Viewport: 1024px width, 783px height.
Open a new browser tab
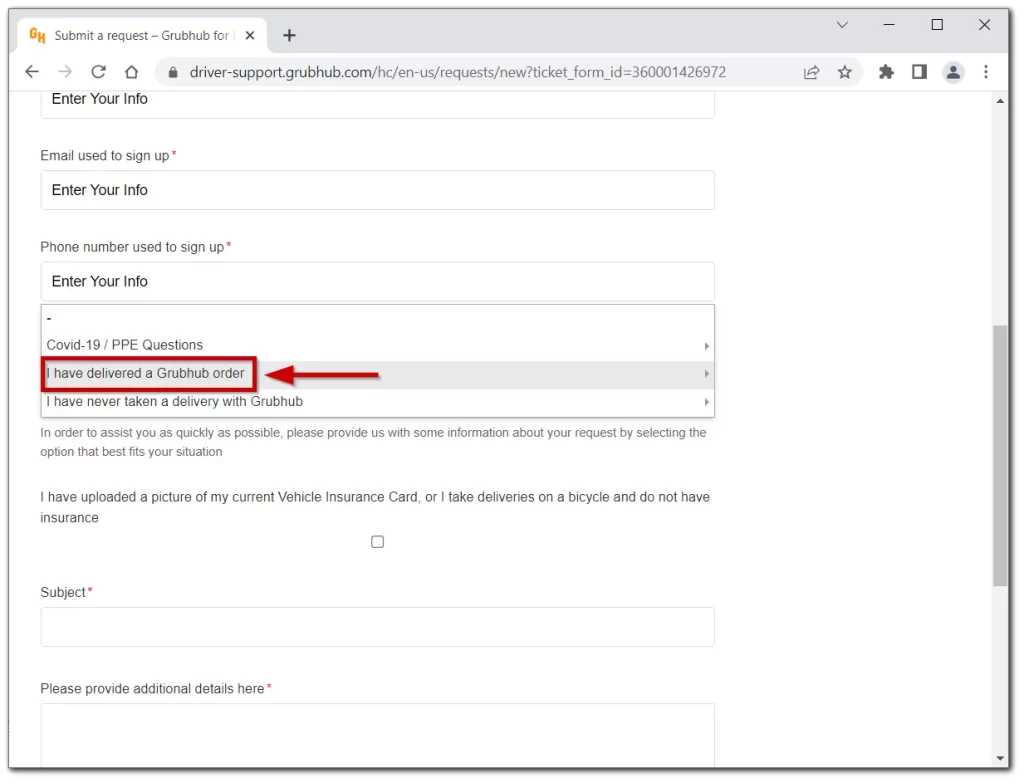click(x=289, y=34)
